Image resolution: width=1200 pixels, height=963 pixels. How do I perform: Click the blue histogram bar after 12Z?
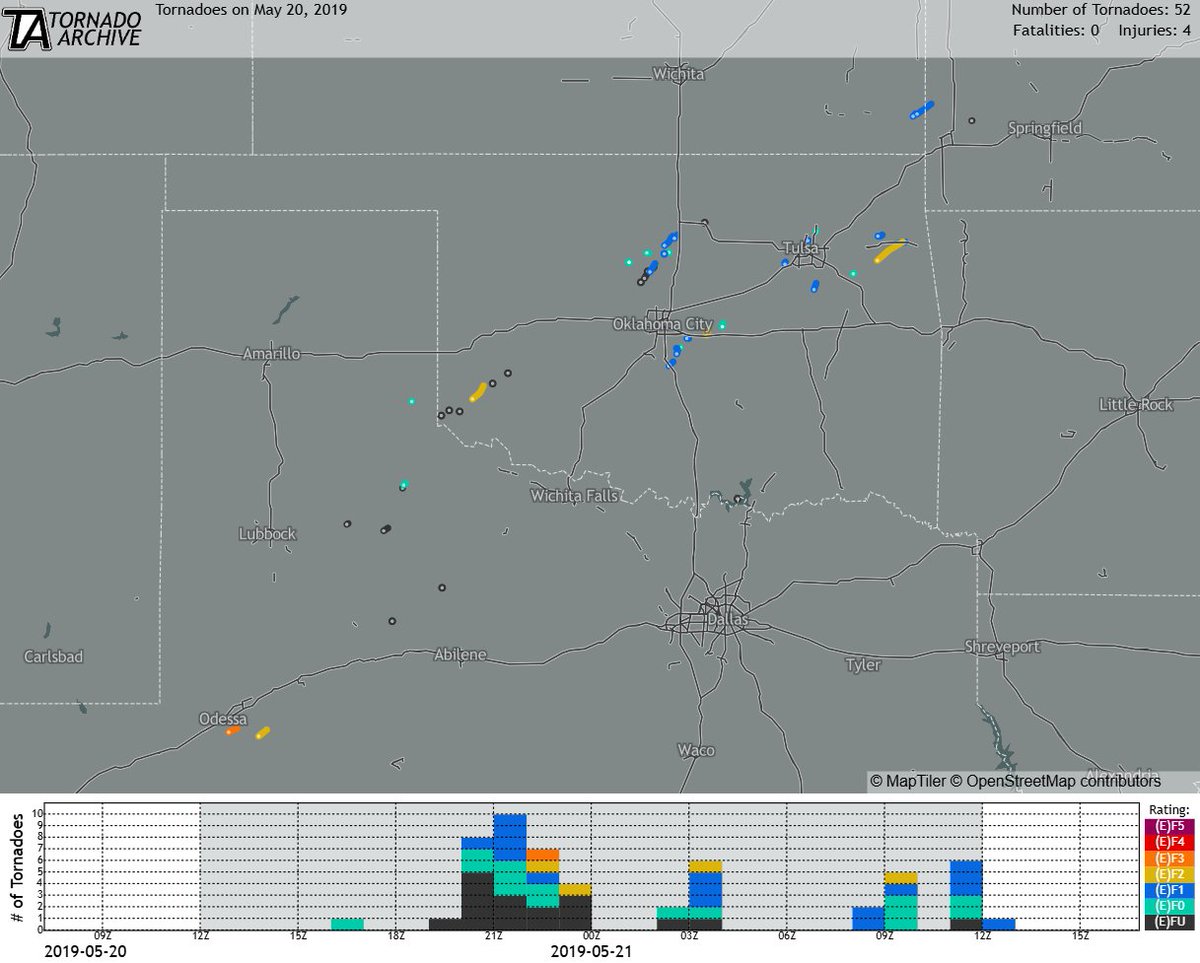999,924
